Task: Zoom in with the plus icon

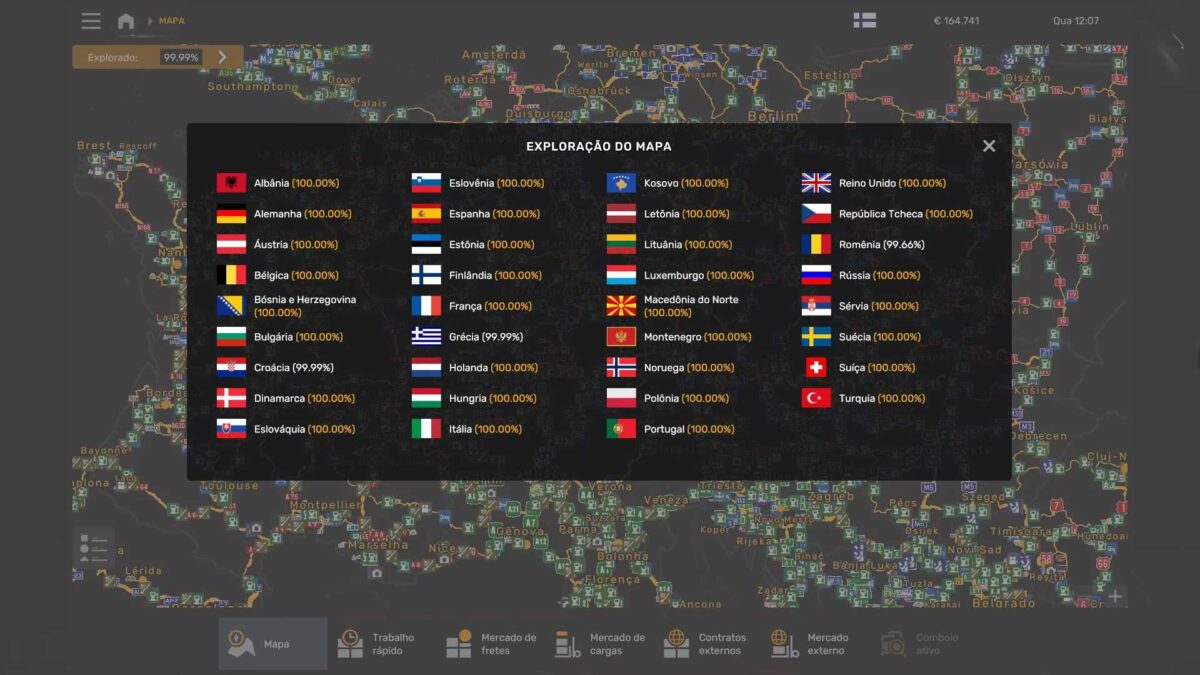Action: tap(1115, 596)
